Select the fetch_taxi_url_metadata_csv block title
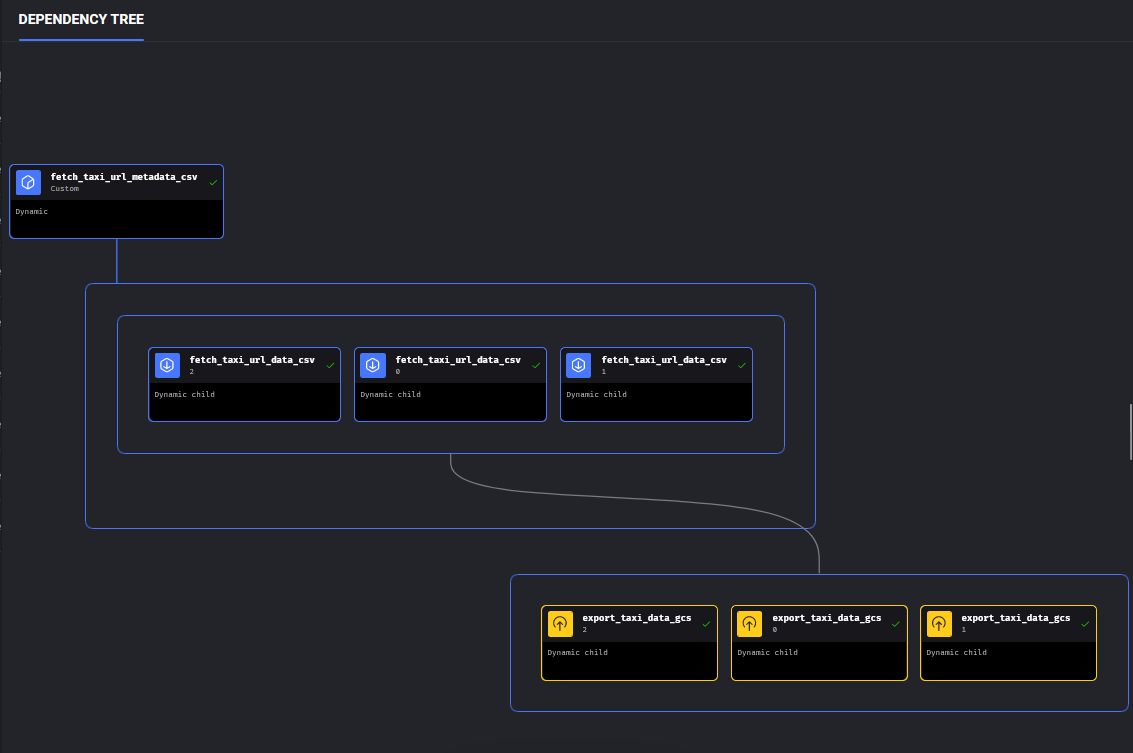1133x753 pixels. pos(124,177)
